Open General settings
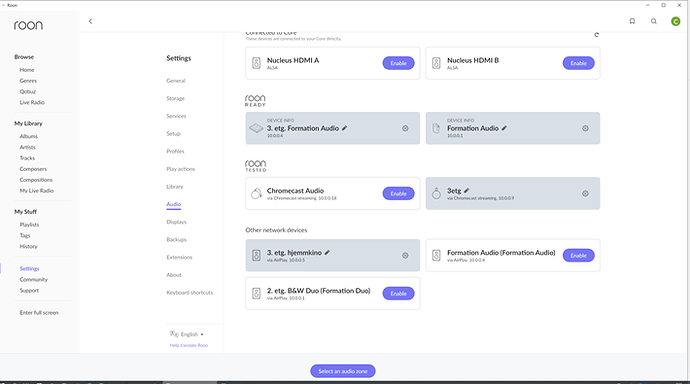 [176, 80]
